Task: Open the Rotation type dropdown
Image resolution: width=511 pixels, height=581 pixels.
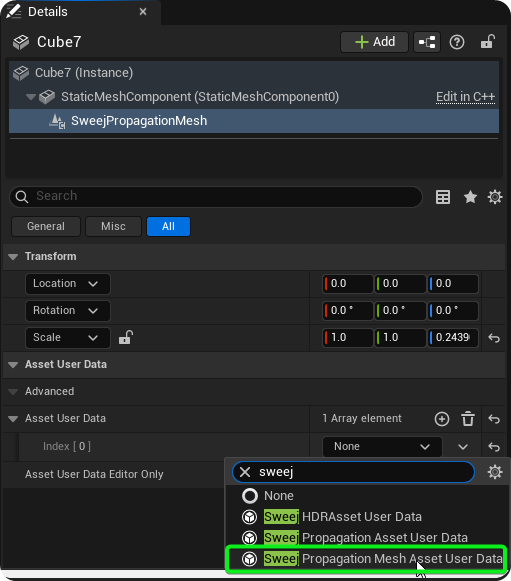Action: coord(68,311)
